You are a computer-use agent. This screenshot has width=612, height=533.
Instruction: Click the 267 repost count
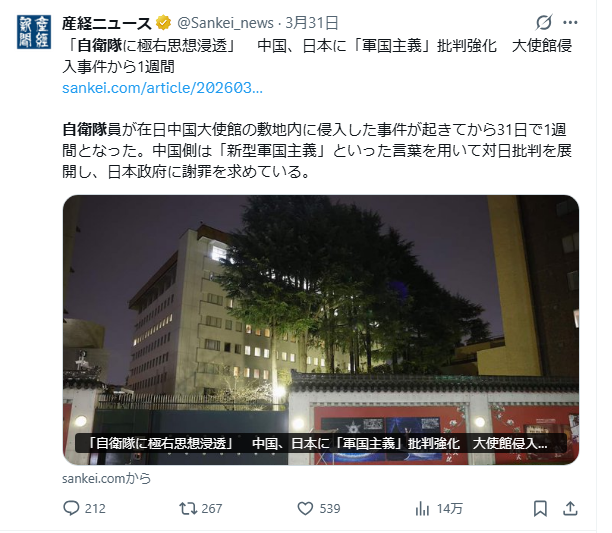pos(212,509)
